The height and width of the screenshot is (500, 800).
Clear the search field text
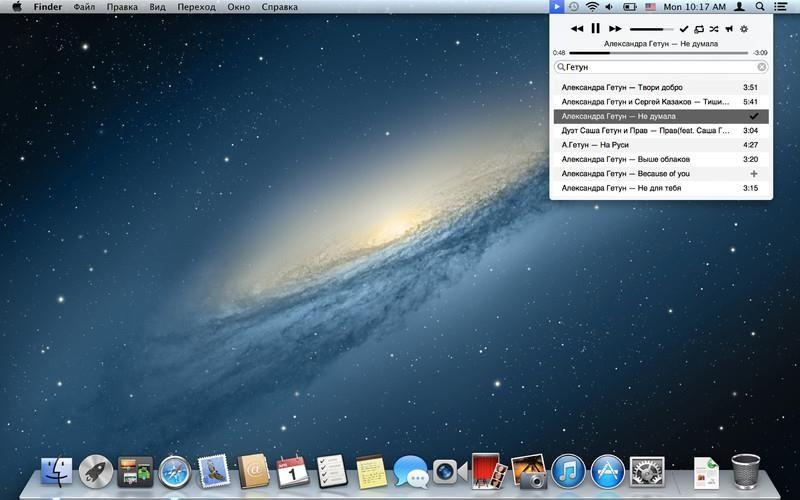click(x=761, y=67)
